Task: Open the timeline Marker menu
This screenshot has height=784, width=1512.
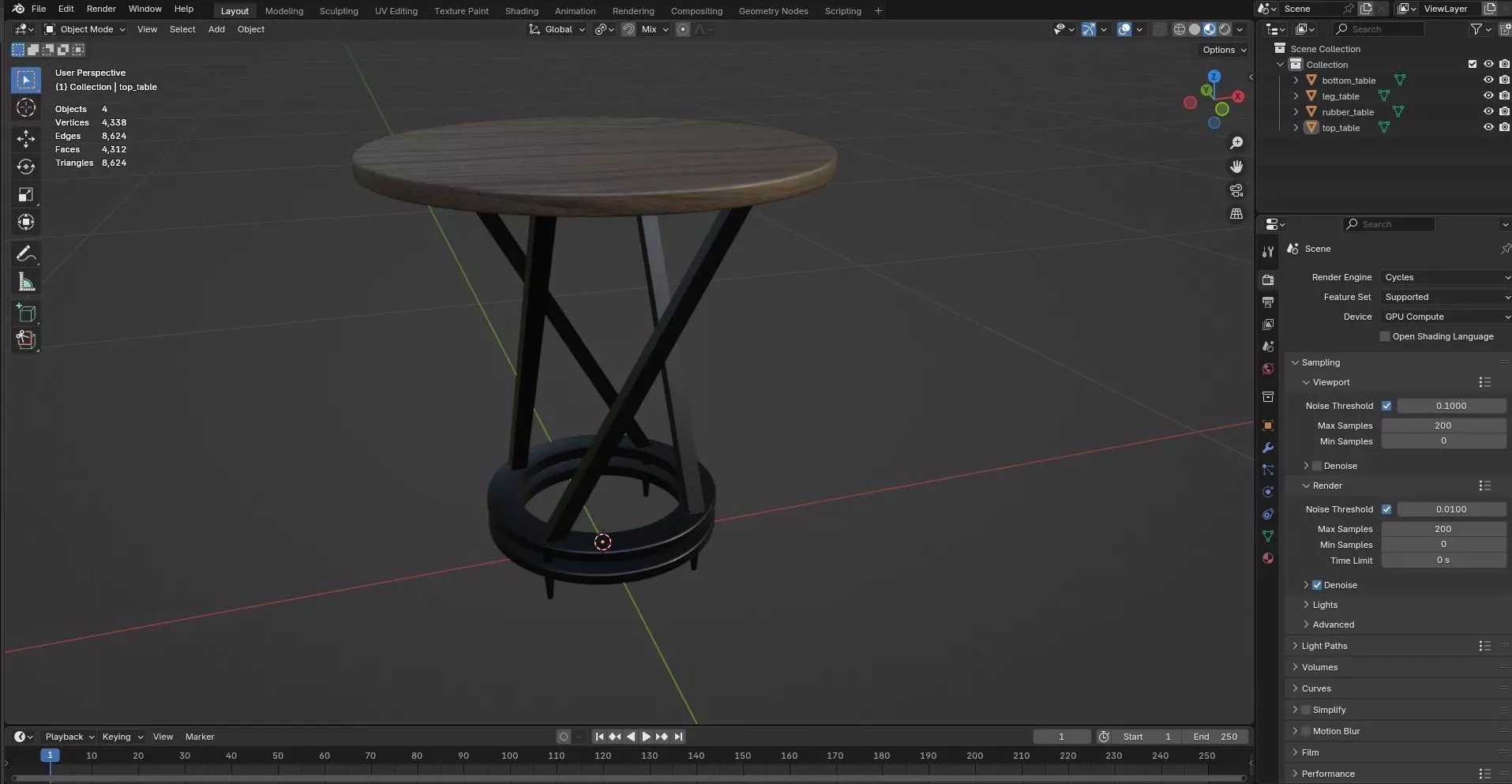Action: [x=200, y=737]
